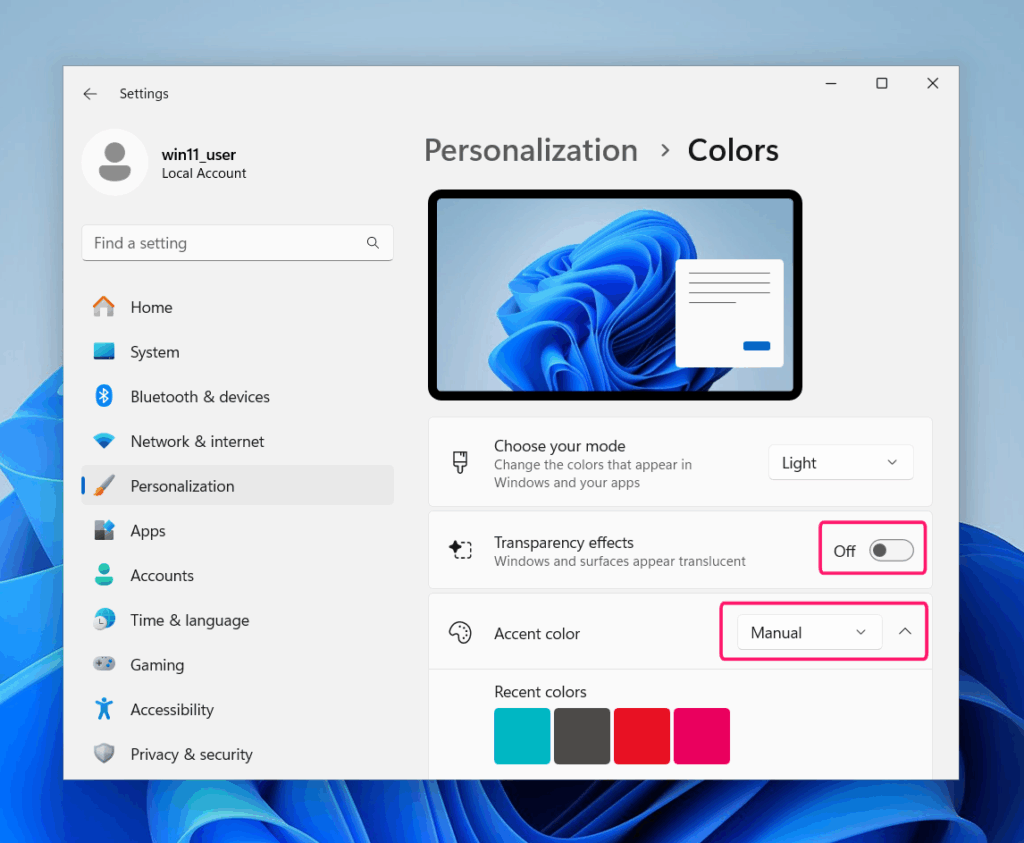Open Accessibility settings
The height and width of the screenshot is (843, 1024).
[x=237, y=709]
